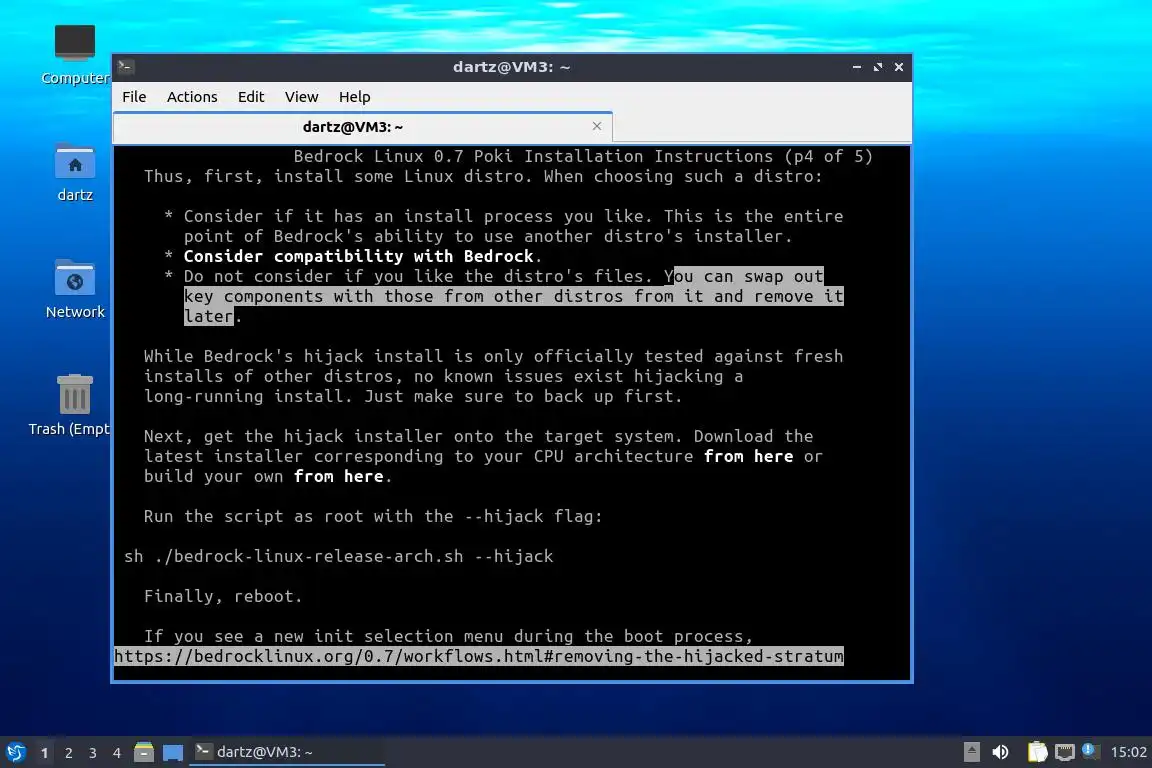Open the Network desktop icon
1152x768 pixels.
pos(75,290)
